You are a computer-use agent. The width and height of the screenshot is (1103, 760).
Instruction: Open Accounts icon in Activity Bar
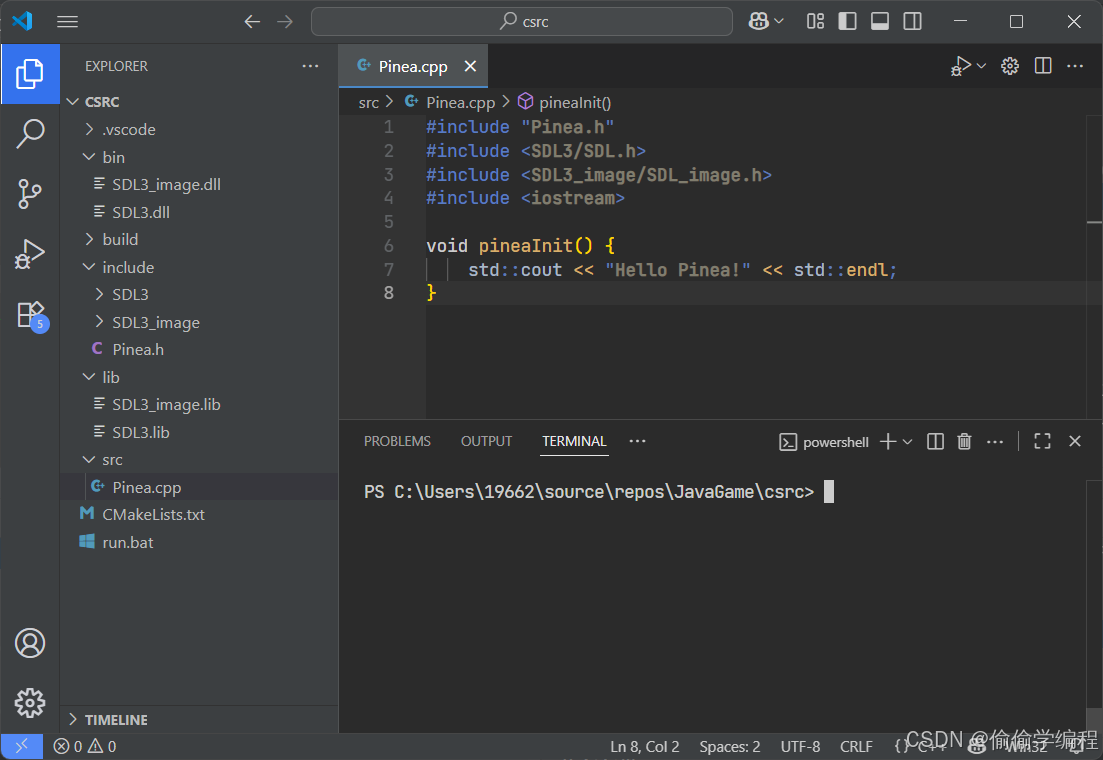(30, 643)
